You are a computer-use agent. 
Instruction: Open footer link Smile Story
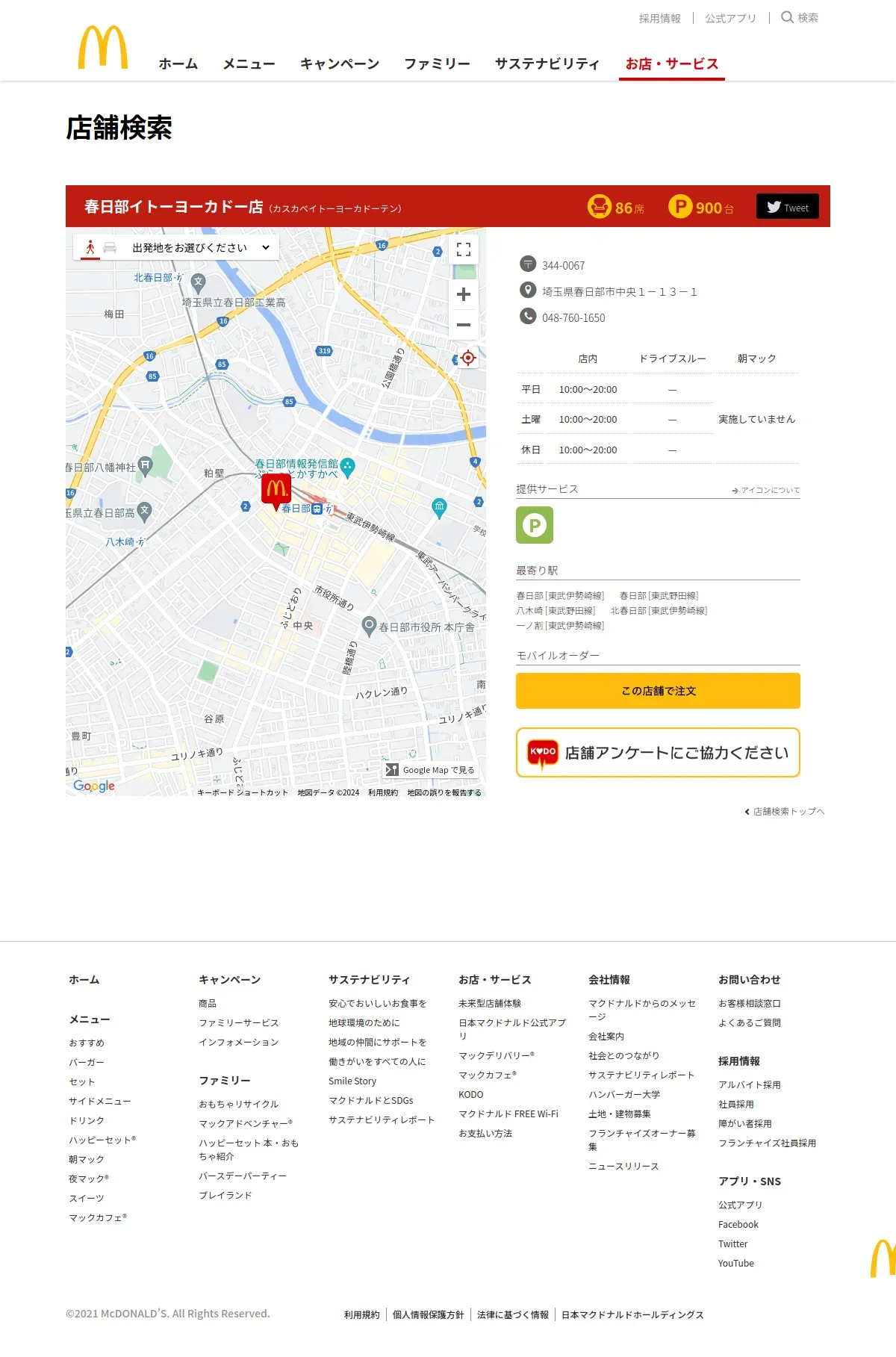(x=352, y=1081)
